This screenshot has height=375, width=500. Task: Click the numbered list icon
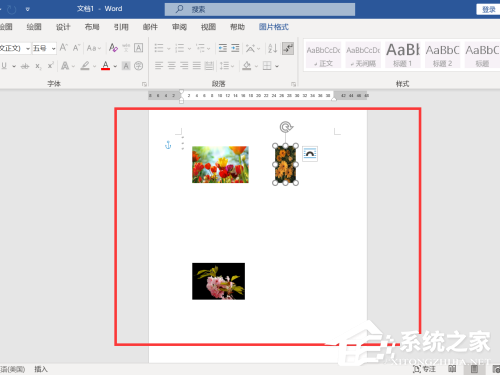[x=180, y=48]
